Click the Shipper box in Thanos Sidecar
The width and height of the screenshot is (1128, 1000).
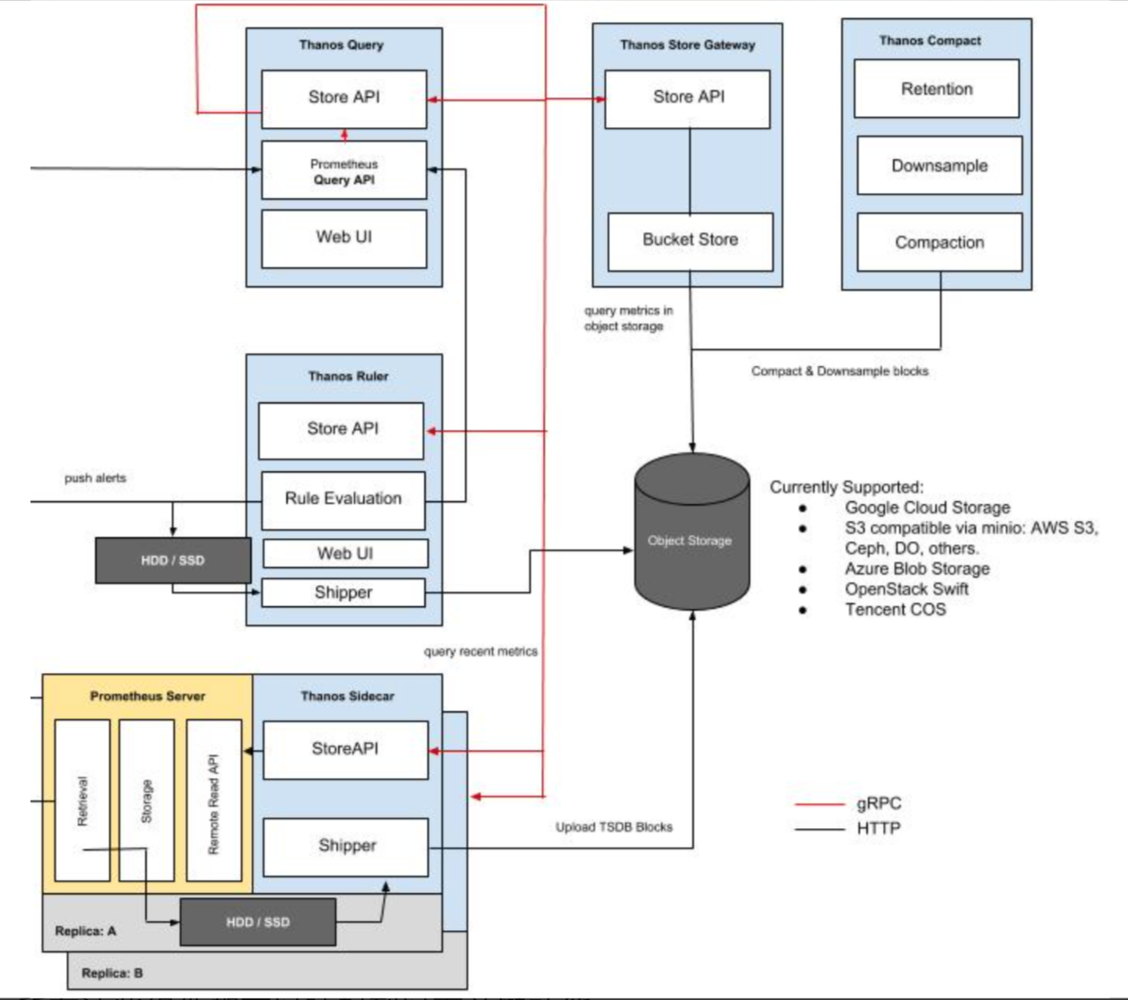click(346, 846)
